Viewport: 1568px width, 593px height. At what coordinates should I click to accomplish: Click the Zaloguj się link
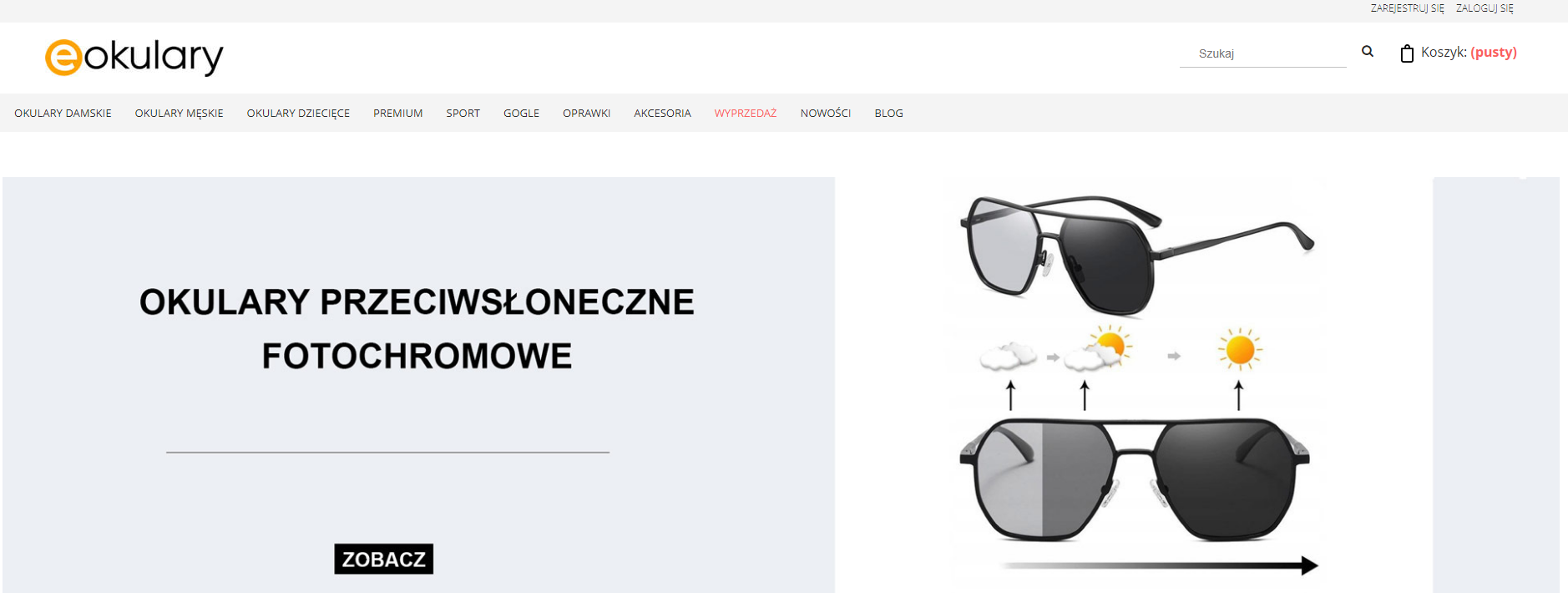click(1485, 8)
